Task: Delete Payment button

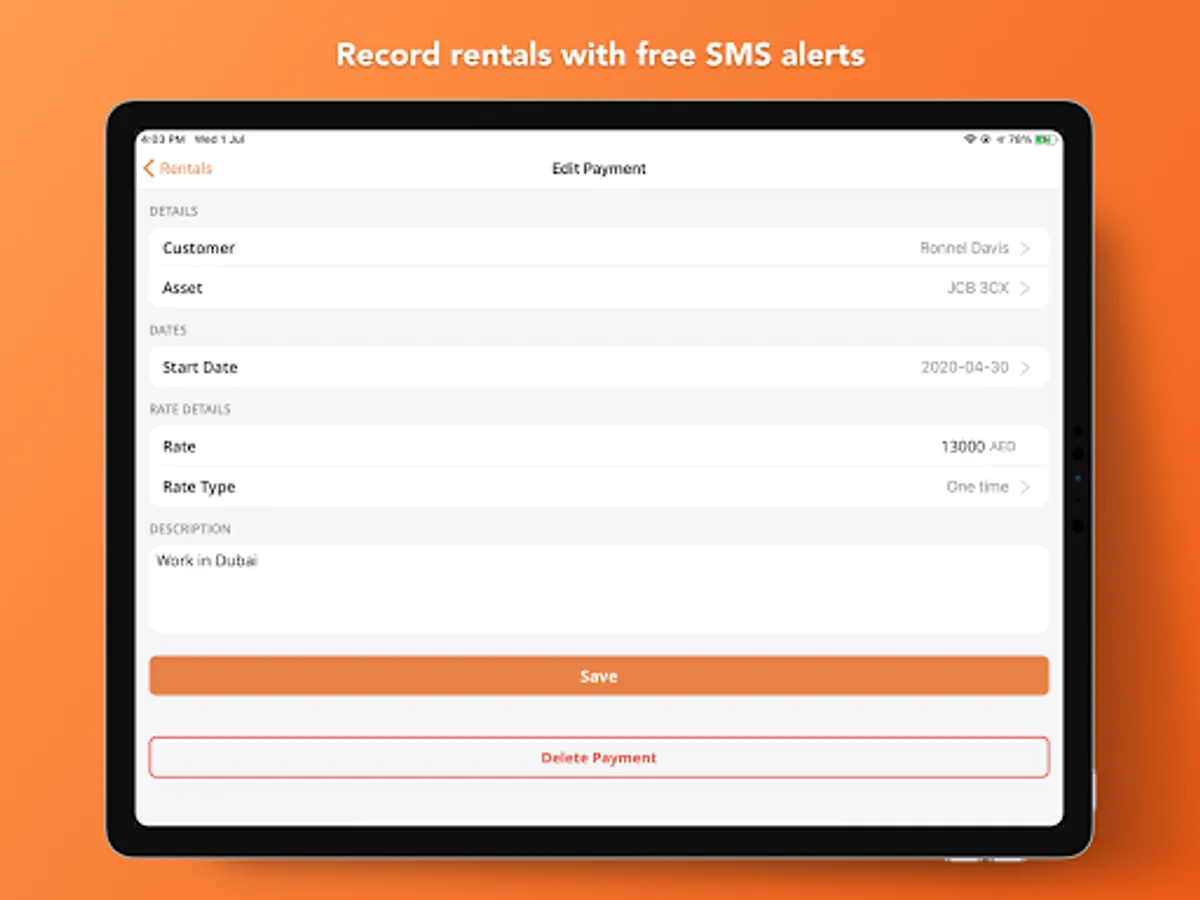Action: click(x=599, y=757)
